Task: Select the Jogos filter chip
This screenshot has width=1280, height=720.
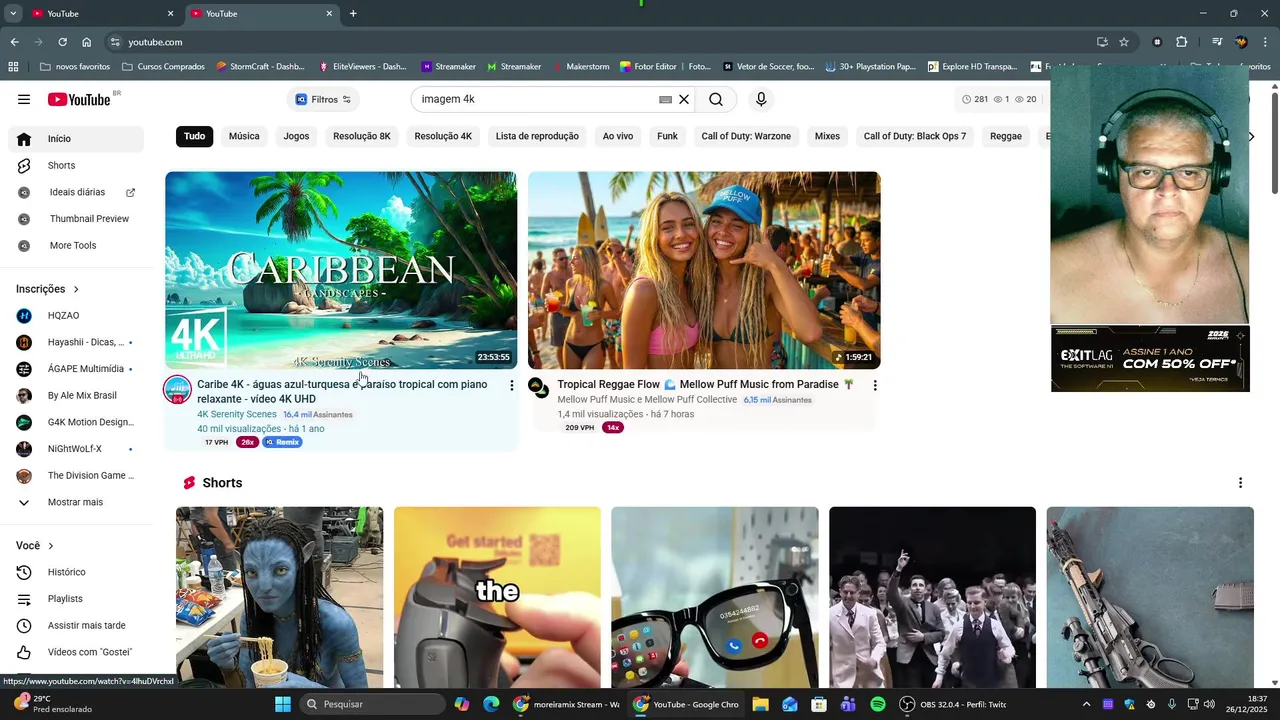Action: [x=296, y=136]
